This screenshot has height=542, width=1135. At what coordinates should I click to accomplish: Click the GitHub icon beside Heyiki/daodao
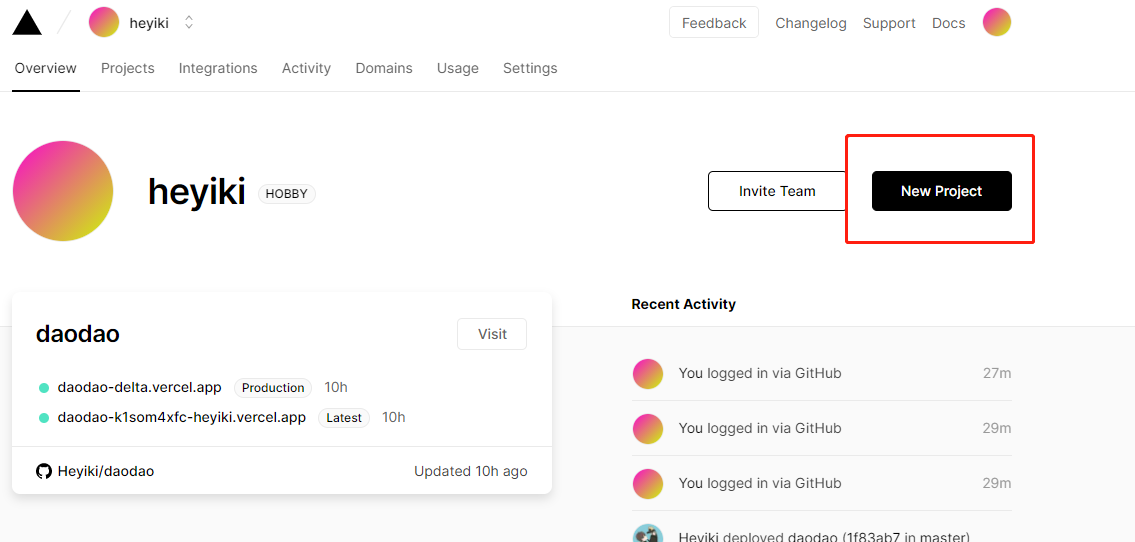point(44,471)
